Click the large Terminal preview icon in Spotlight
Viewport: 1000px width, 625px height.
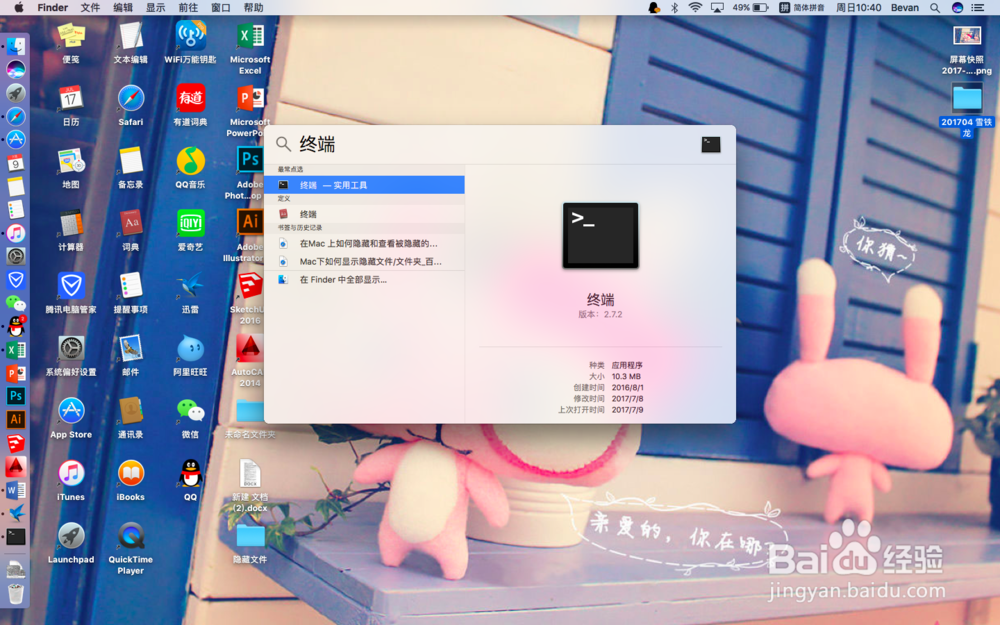(x=600, y=235)
